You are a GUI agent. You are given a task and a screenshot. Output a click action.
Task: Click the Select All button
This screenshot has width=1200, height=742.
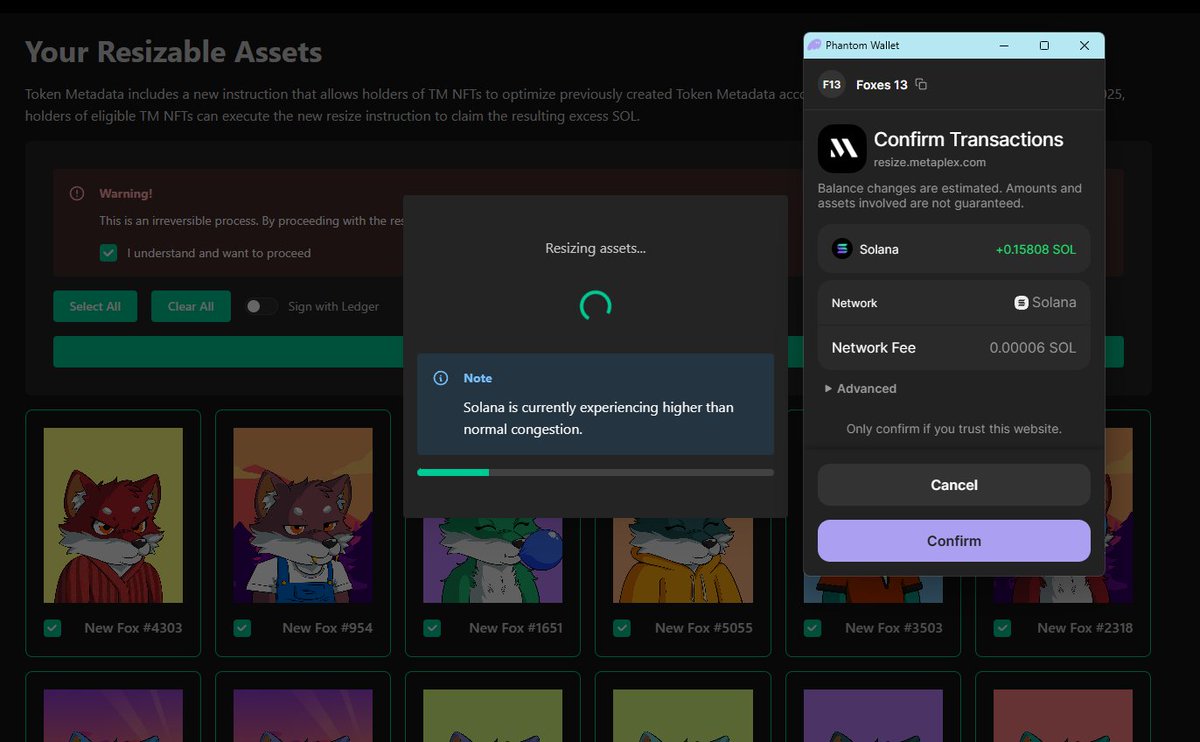95,306
